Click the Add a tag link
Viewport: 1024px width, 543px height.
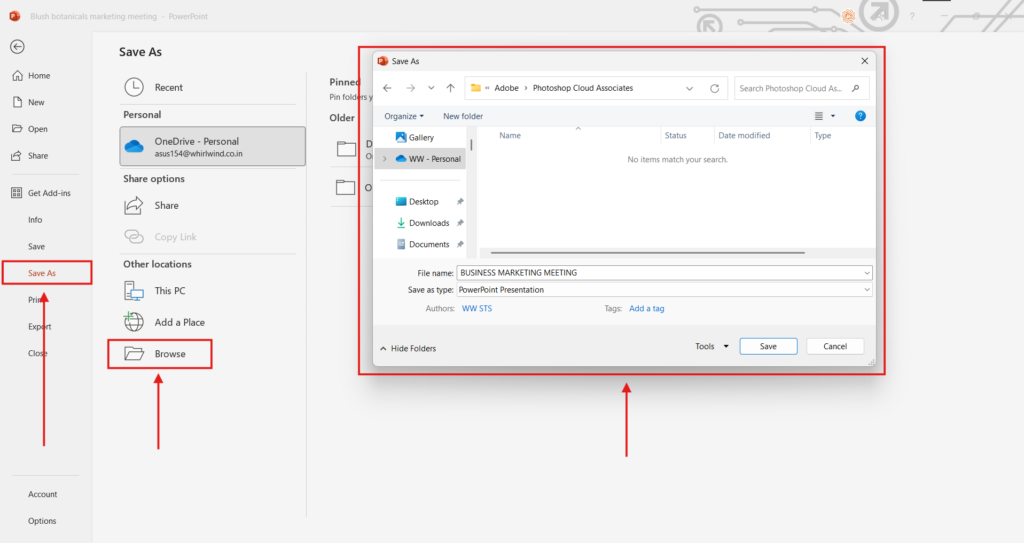click(x=646, y=309)
